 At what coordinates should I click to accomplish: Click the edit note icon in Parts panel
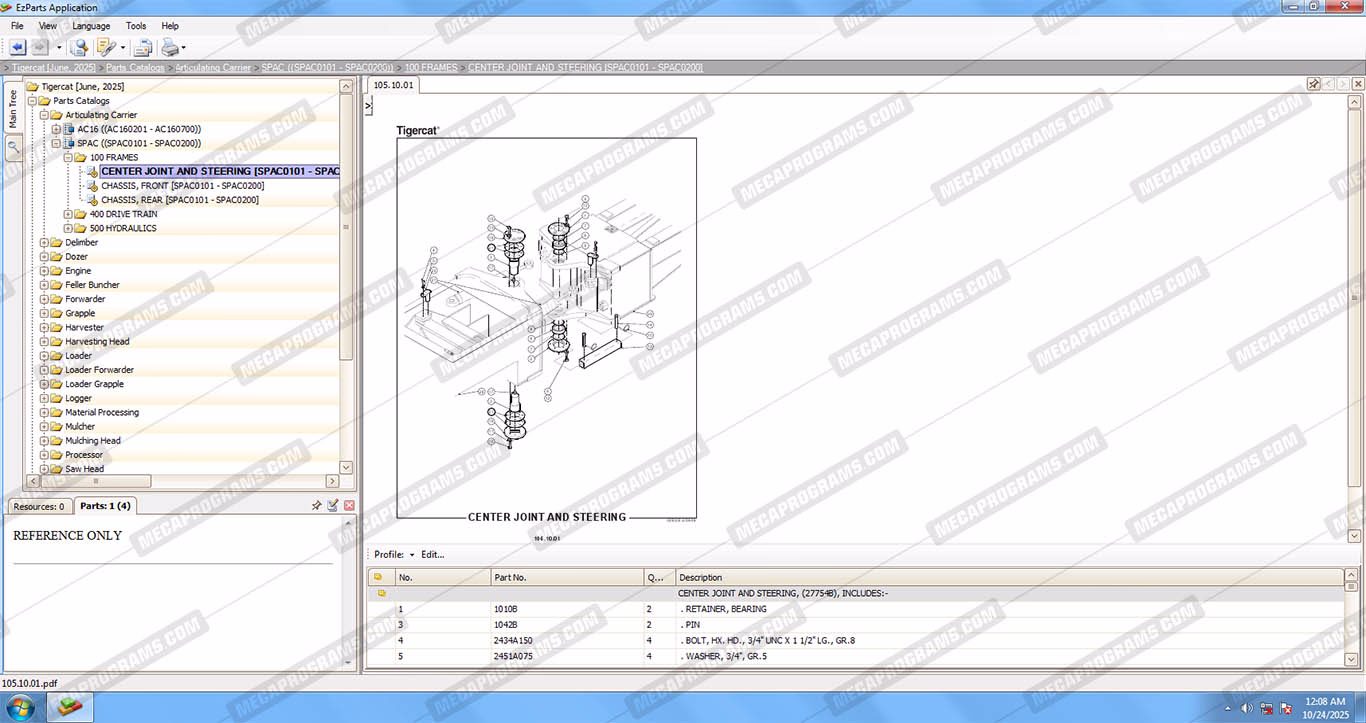(333, 506)
